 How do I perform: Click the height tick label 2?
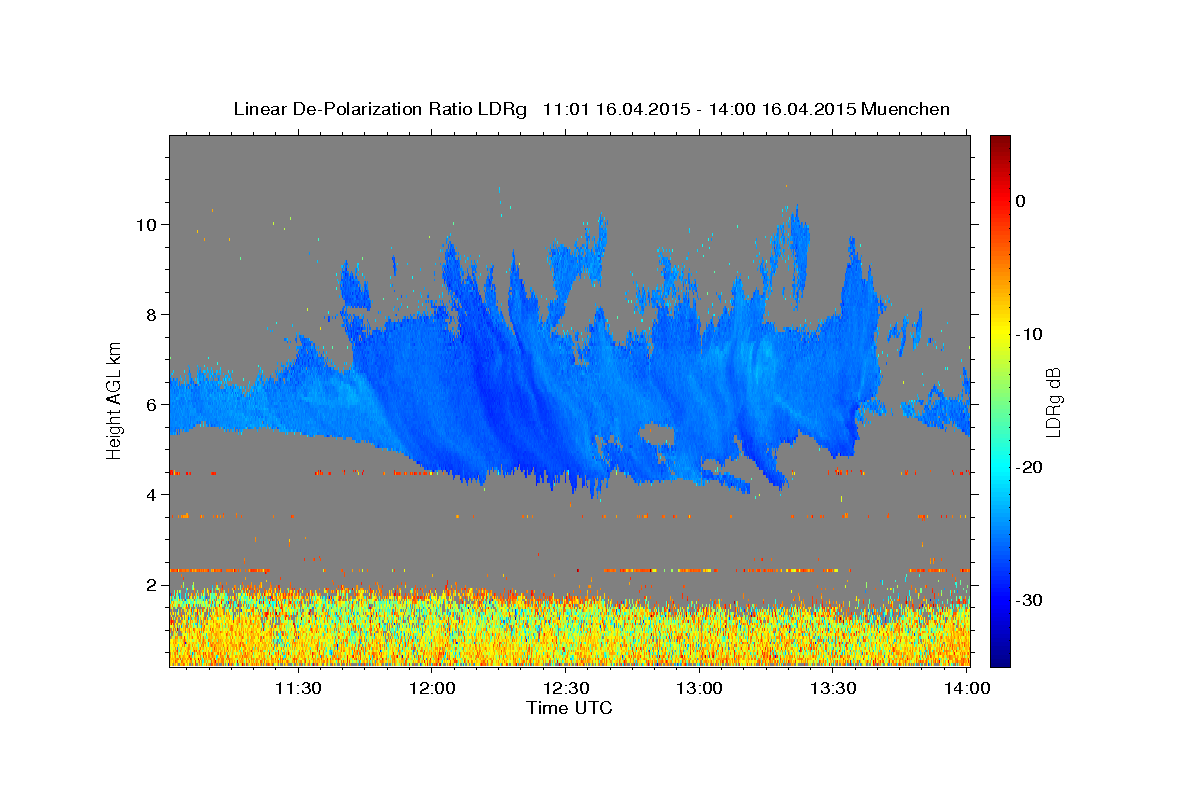[x=151, y=585]
